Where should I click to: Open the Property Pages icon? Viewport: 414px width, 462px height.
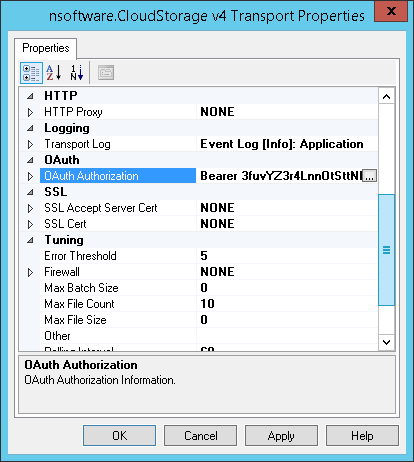coord(106,73)
